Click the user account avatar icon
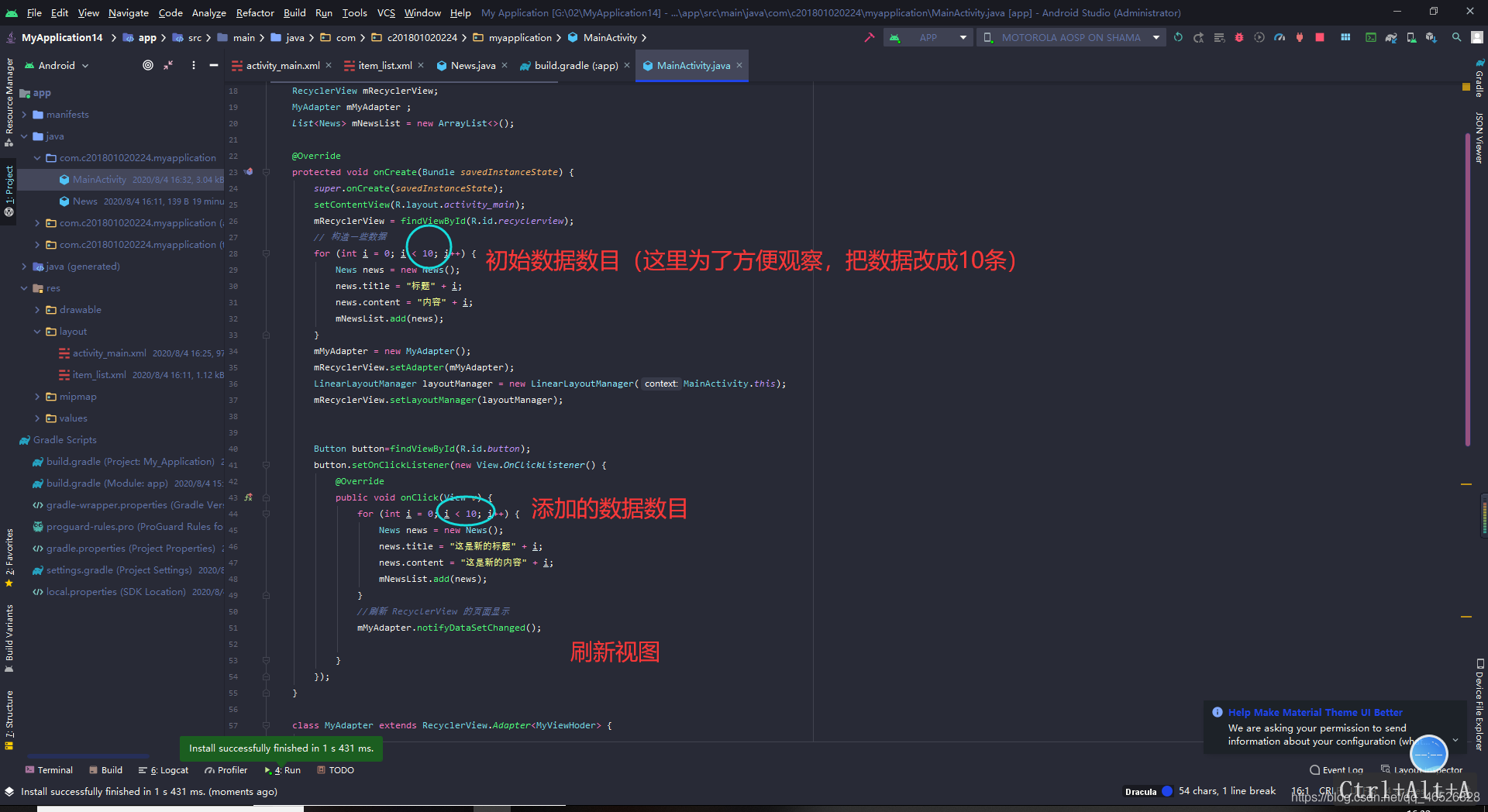1488x812 pixels. pos(1477,37)
